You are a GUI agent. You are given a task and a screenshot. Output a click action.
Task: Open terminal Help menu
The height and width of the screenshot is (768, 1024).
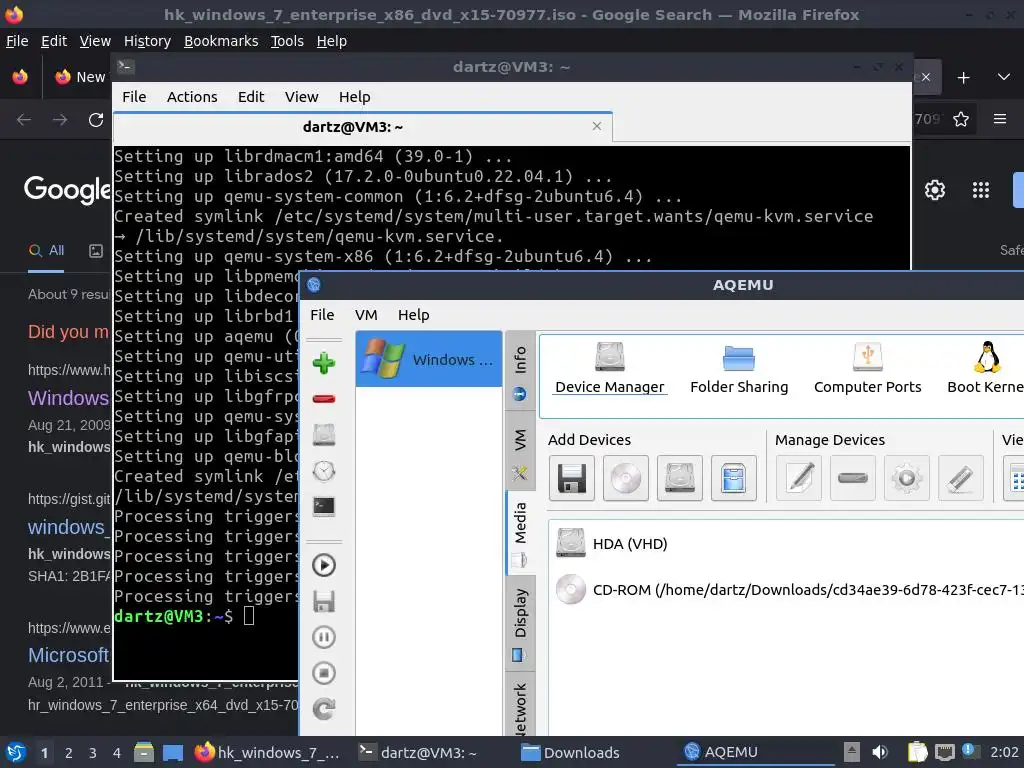(x=355, y=97)
